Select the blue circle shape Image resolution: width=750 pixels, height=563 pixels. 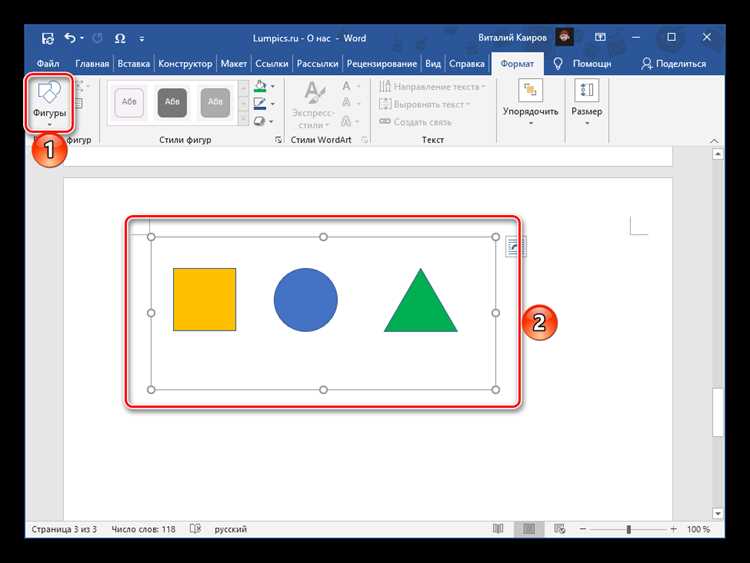(x=306, y=299)
